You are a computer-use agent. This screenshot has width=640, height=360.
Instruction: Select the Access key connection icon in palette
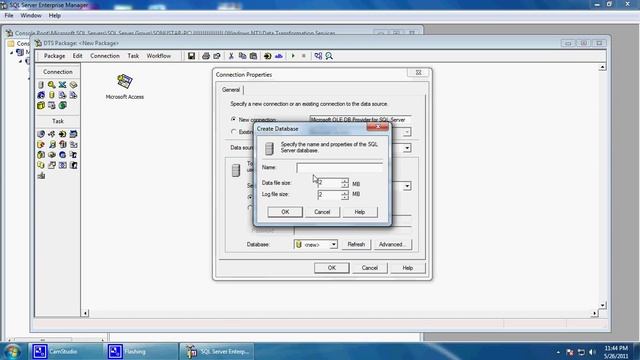point(51,85)
